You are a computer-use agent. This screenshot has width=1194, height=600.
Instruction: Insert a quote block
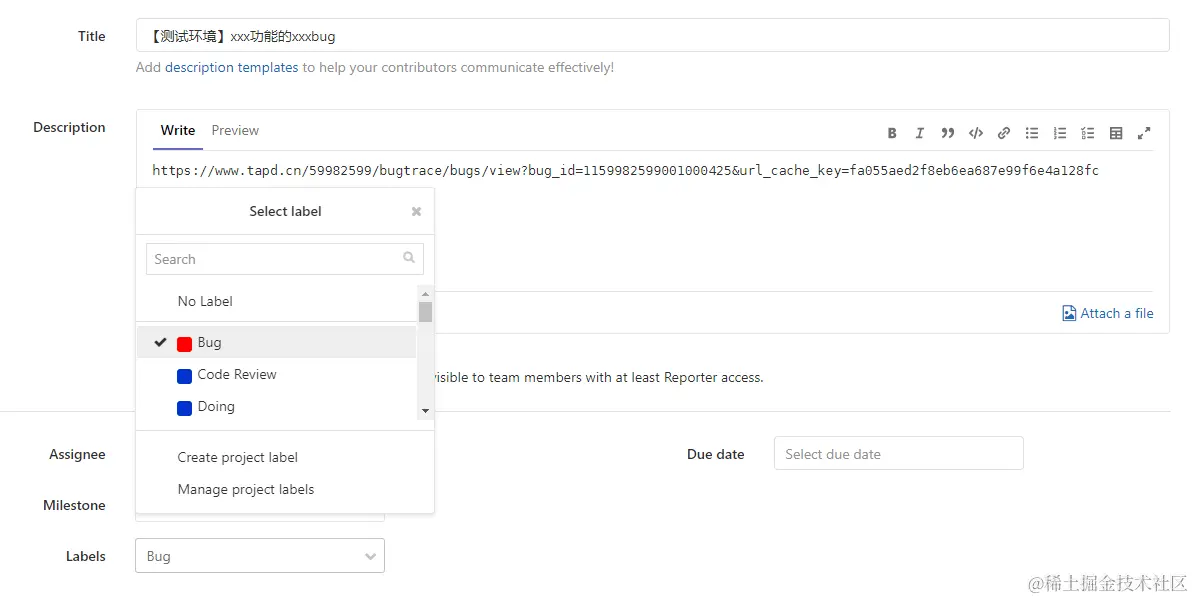[947, 133]
